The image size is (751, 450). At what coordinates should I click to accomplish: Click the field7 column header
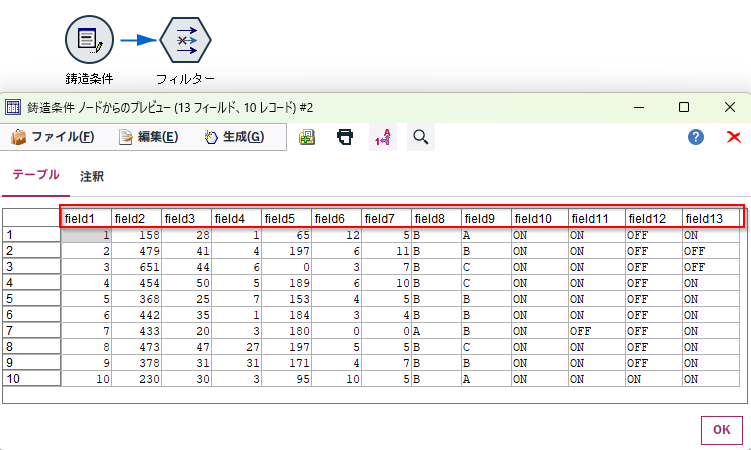[387, 219]
